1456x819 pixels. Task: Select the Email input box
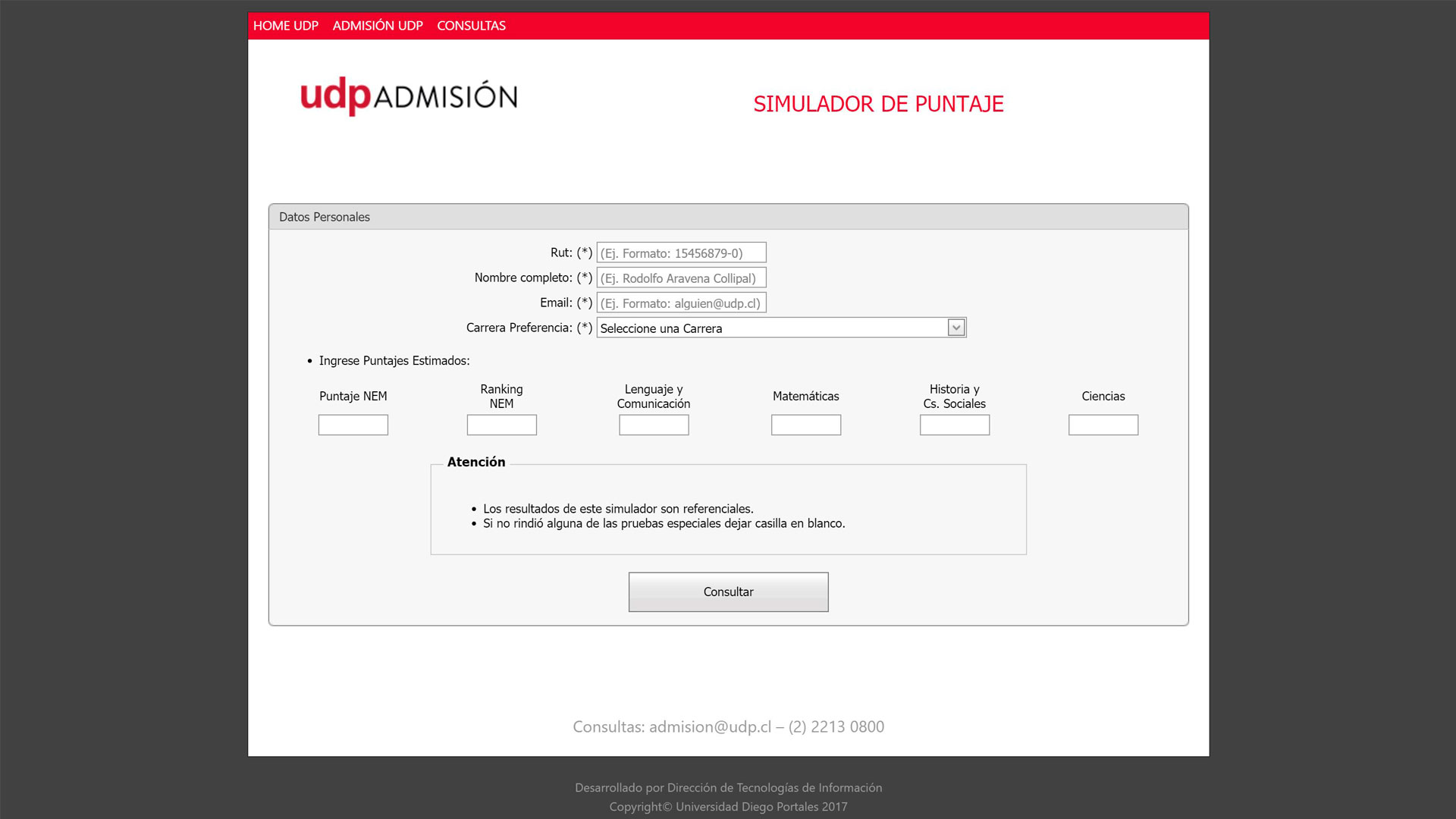(x=681, y=303)
